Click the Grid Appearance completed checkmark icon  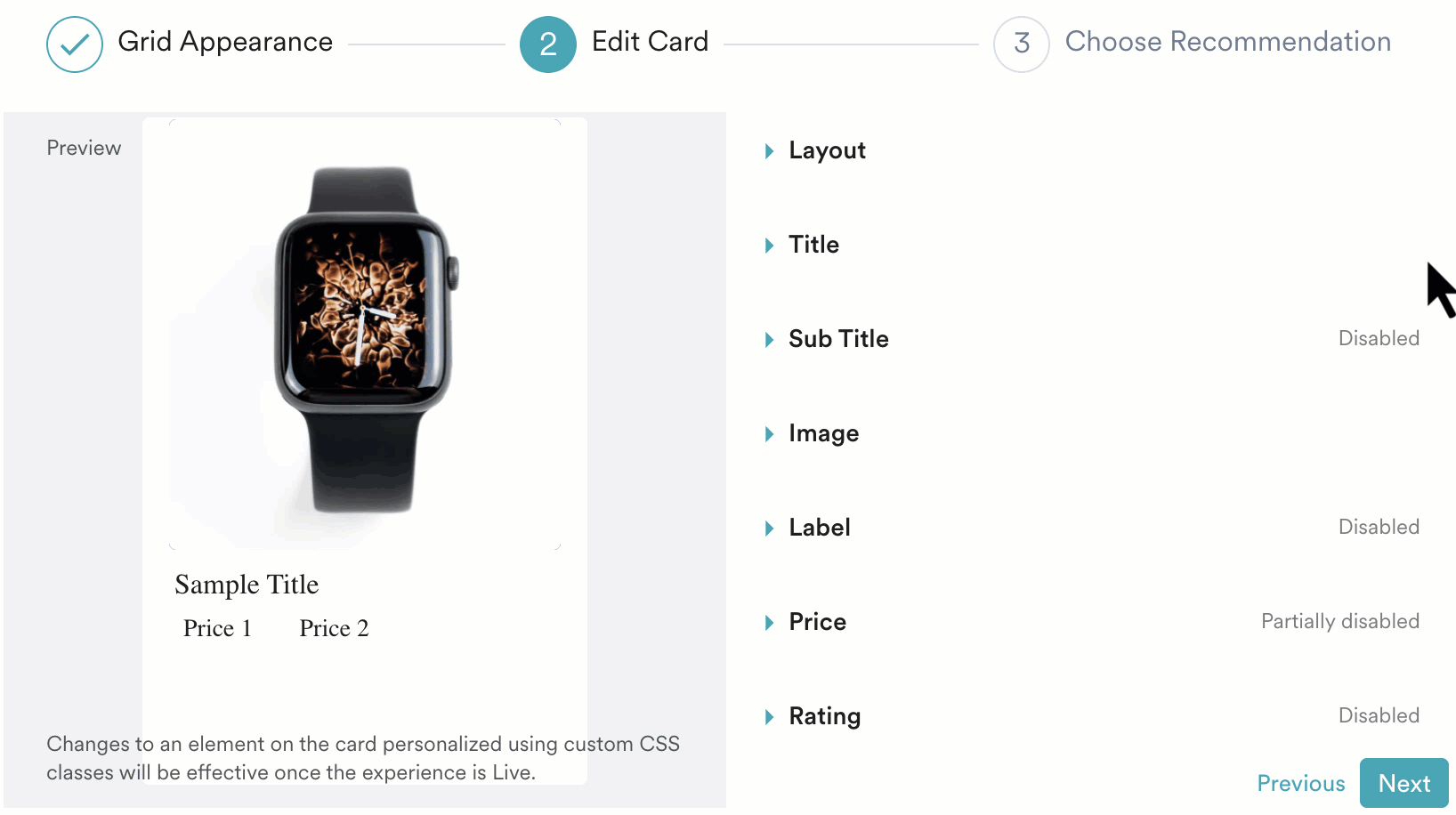pos(75,44)
